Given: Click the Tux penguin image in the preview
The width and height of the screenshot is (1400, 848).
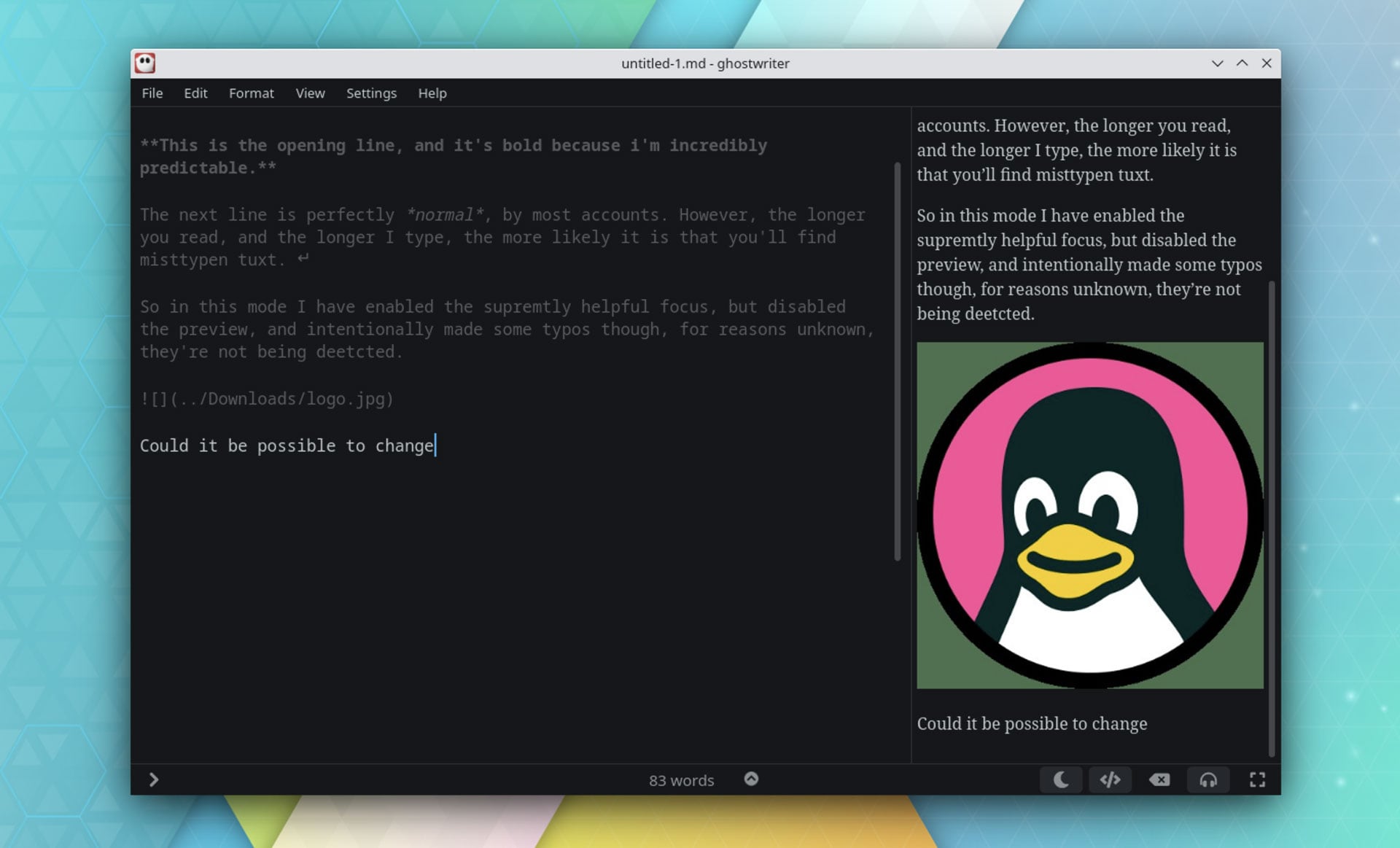Looking at the screenshot, I should coord(1089,515).
